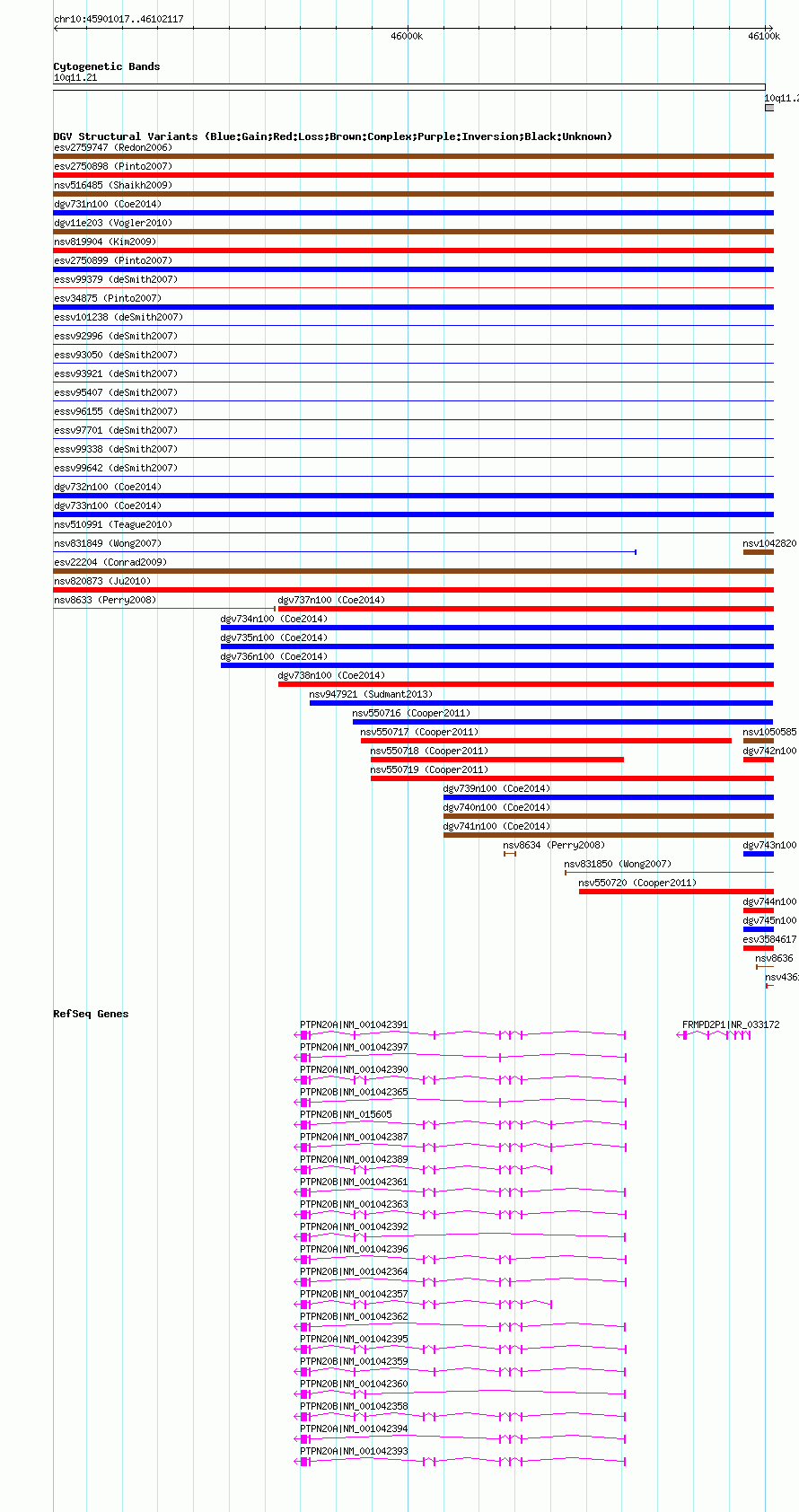Open transcript PTPN20A|NM_001042393

354,1451
